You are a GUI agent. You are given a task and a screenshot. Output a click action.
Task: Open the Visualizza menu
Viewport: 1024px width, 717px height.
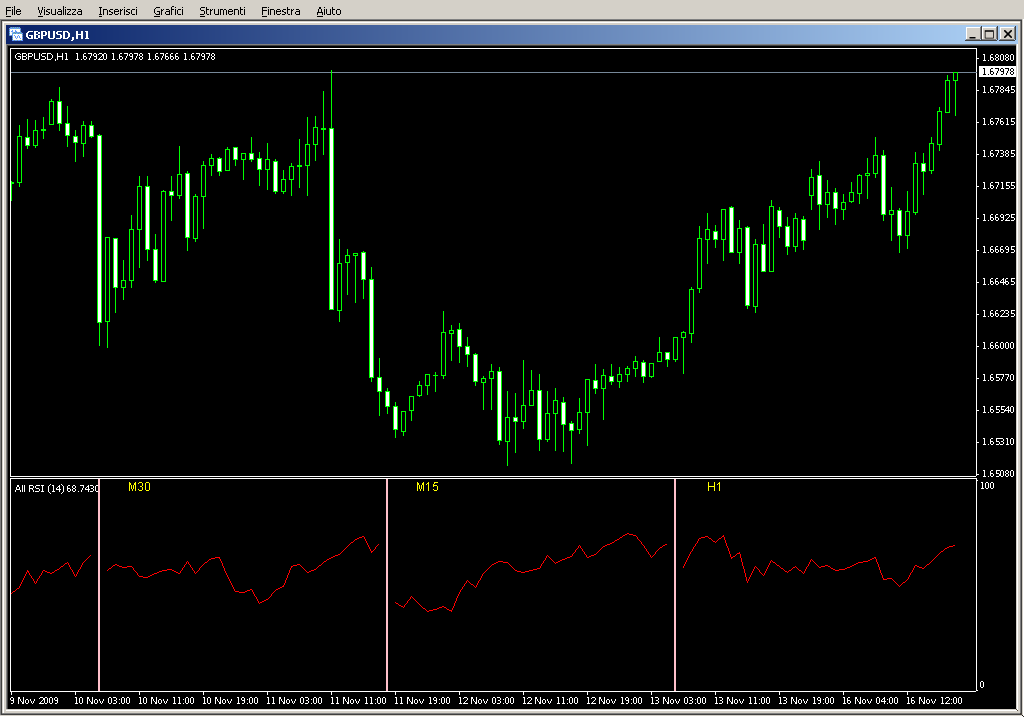coord(59,11)
